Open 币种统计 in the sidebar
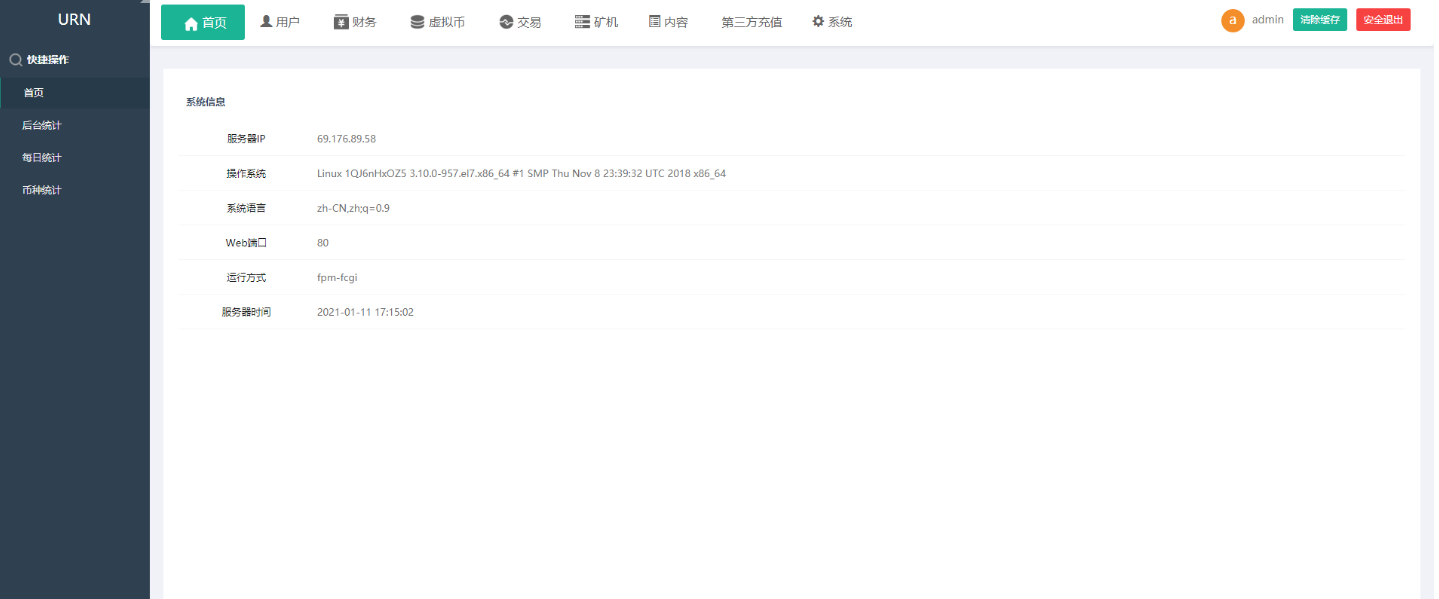Viewport: 1439px width, 599px height. pos(42,190)
